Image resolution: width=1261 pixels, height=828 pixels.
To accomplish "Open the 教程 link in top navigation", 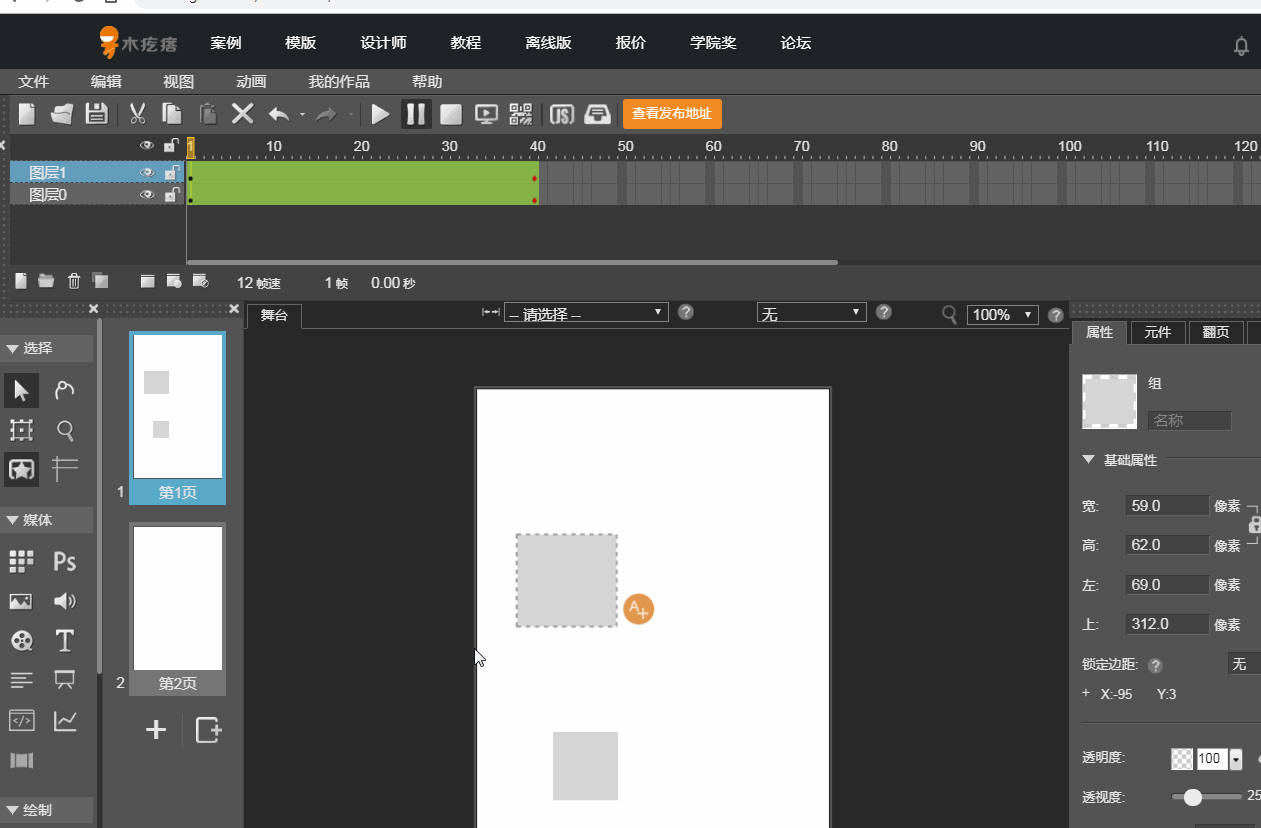I will coord(466,43).
